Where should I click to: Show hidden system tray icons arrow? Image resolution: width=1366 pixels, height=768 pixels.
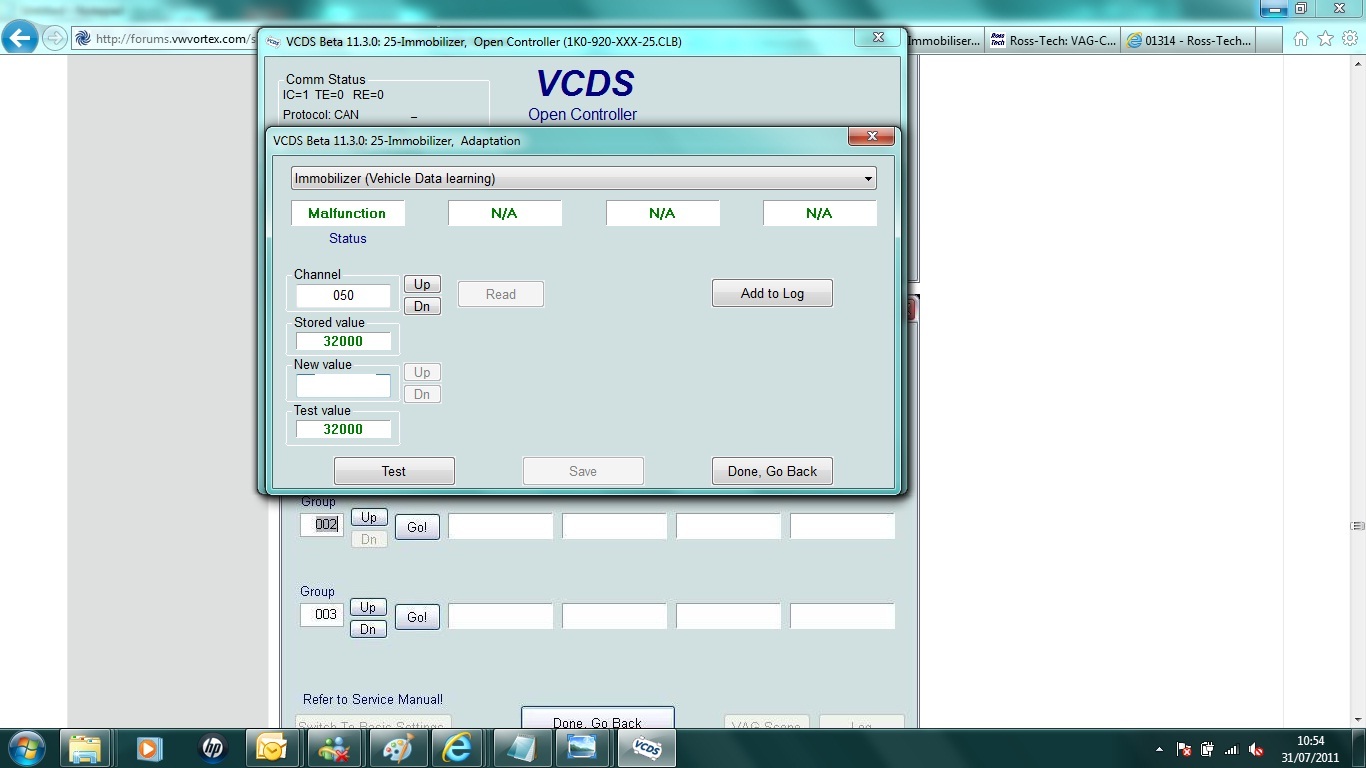tap(1159, 749)
